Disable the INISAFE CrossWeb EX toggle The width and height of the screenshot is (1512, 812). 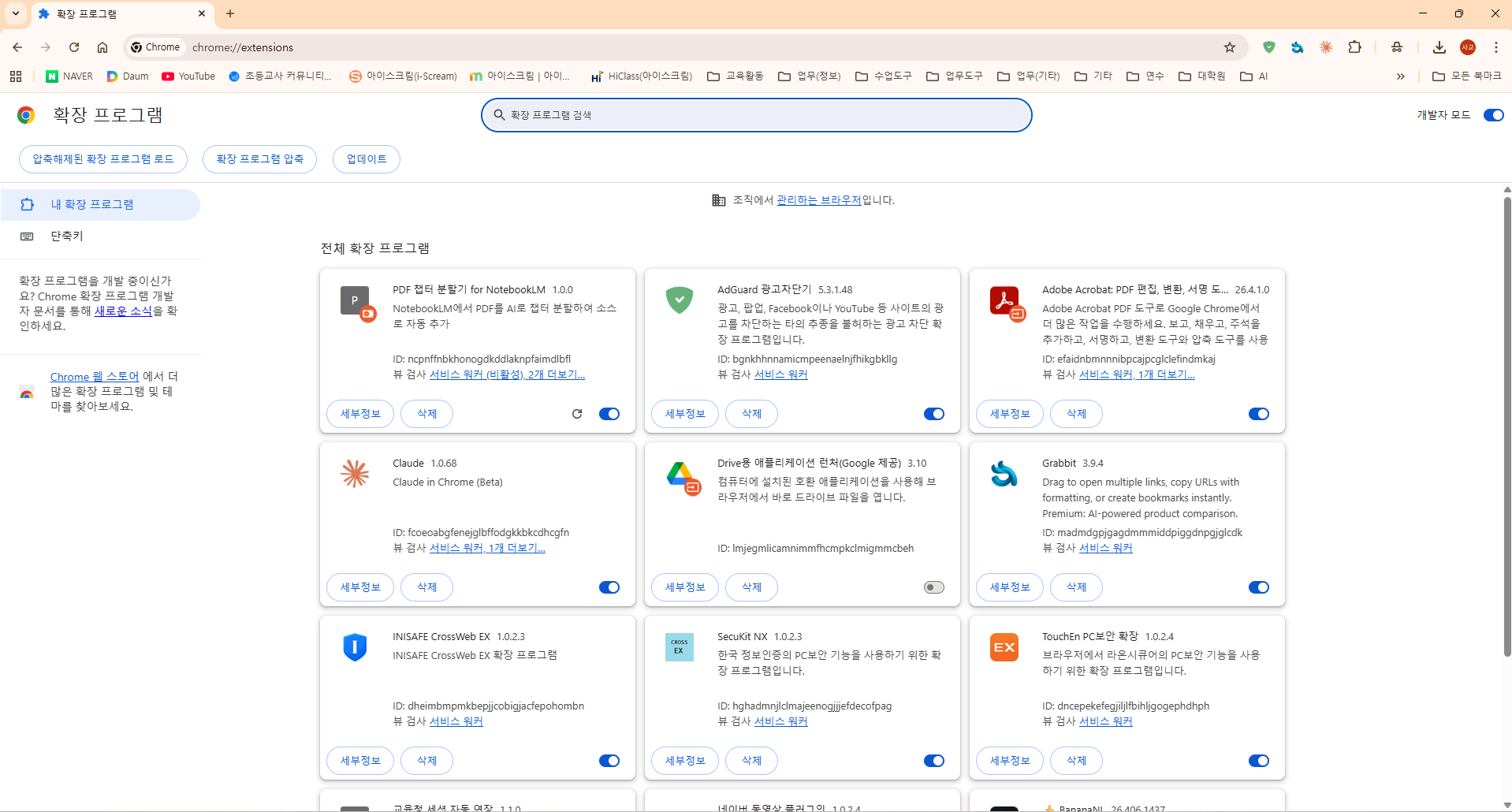[x=609, y=761]
